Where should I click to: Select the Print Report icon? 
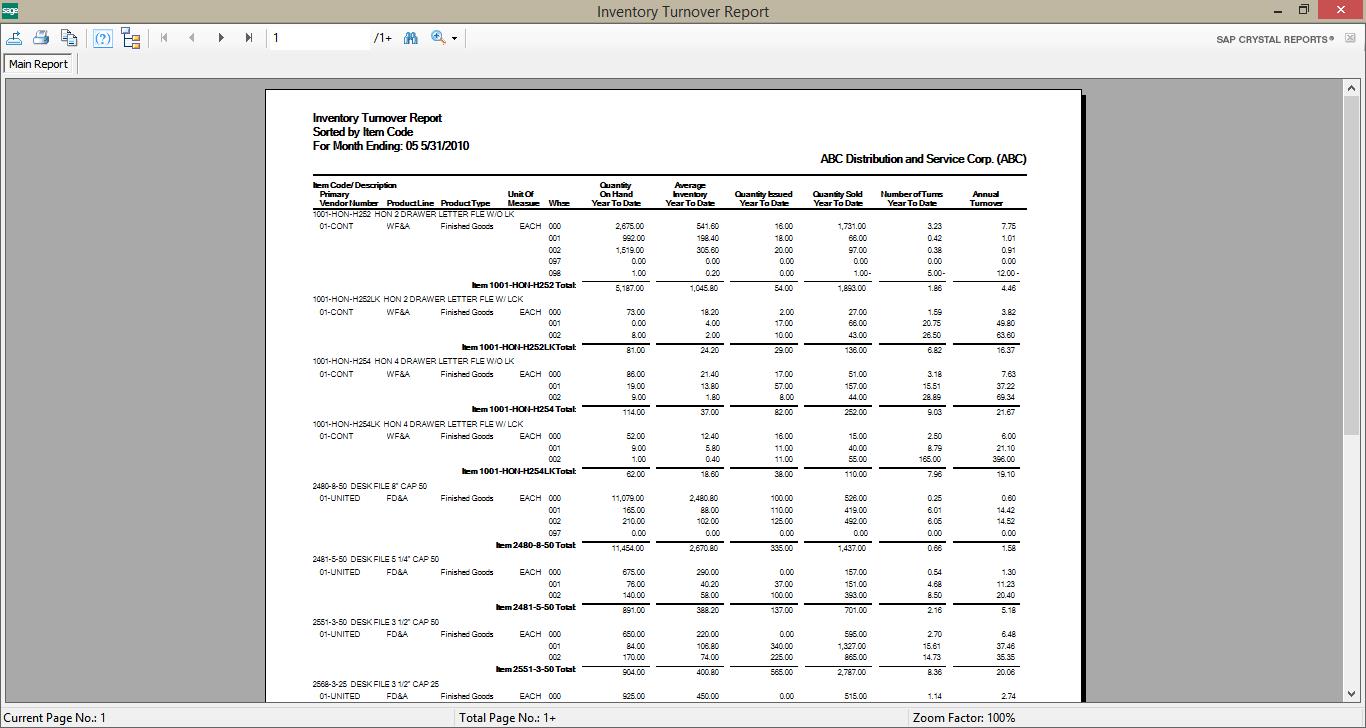(x=41, y=37)
